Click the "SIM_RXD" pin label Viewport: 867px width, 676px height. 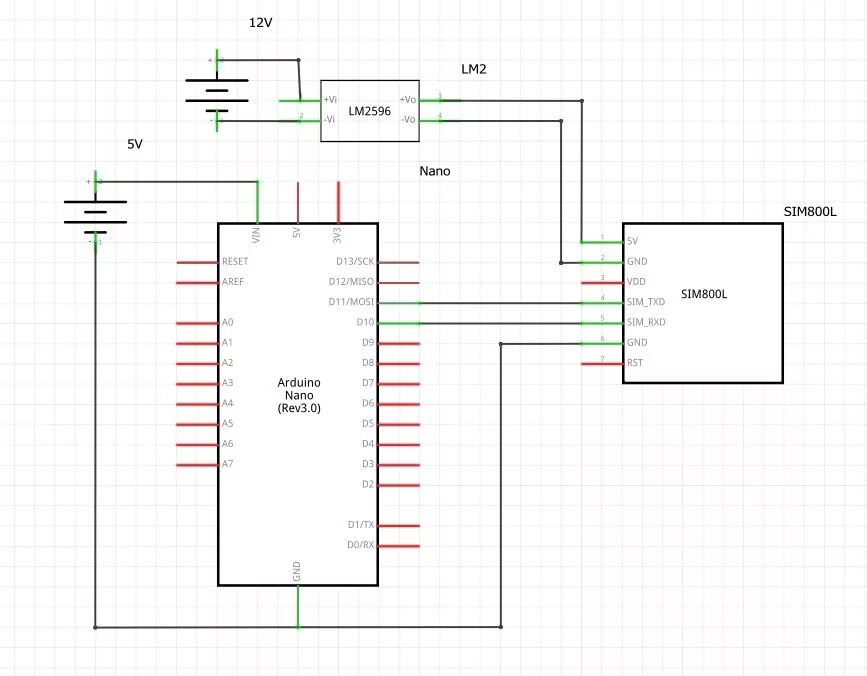(646, 322)
